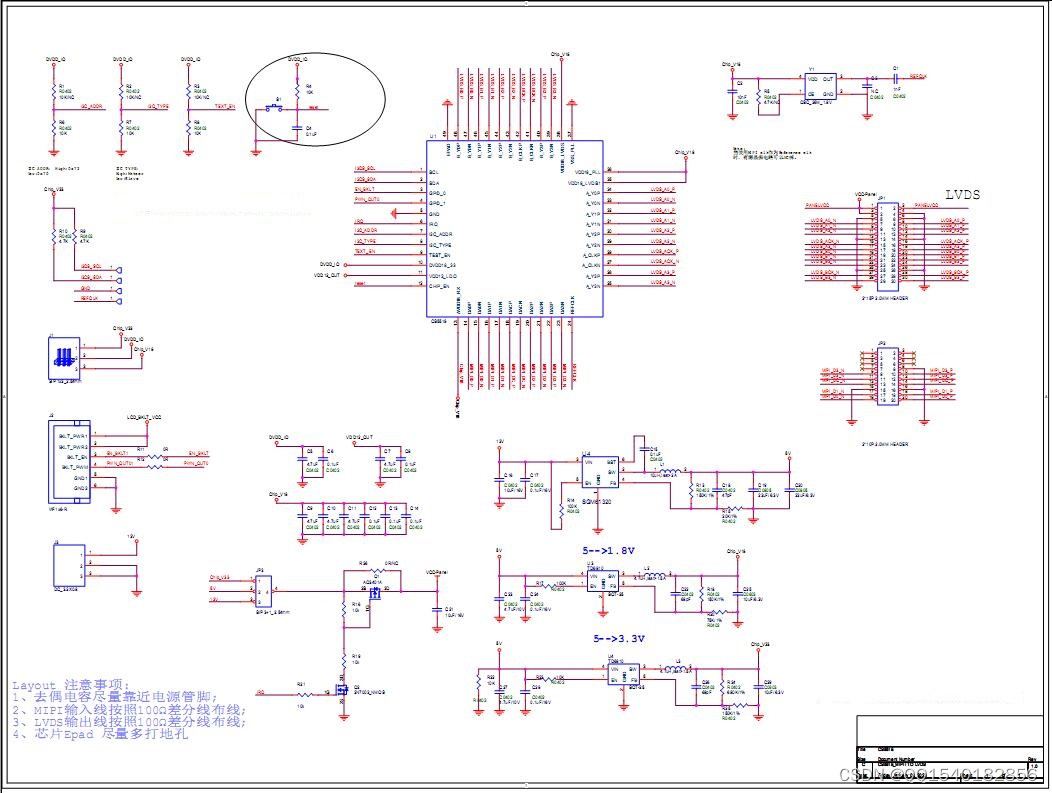Click the REFCLK test point symbol
The image size is (1052, 793).
[119, 301]
